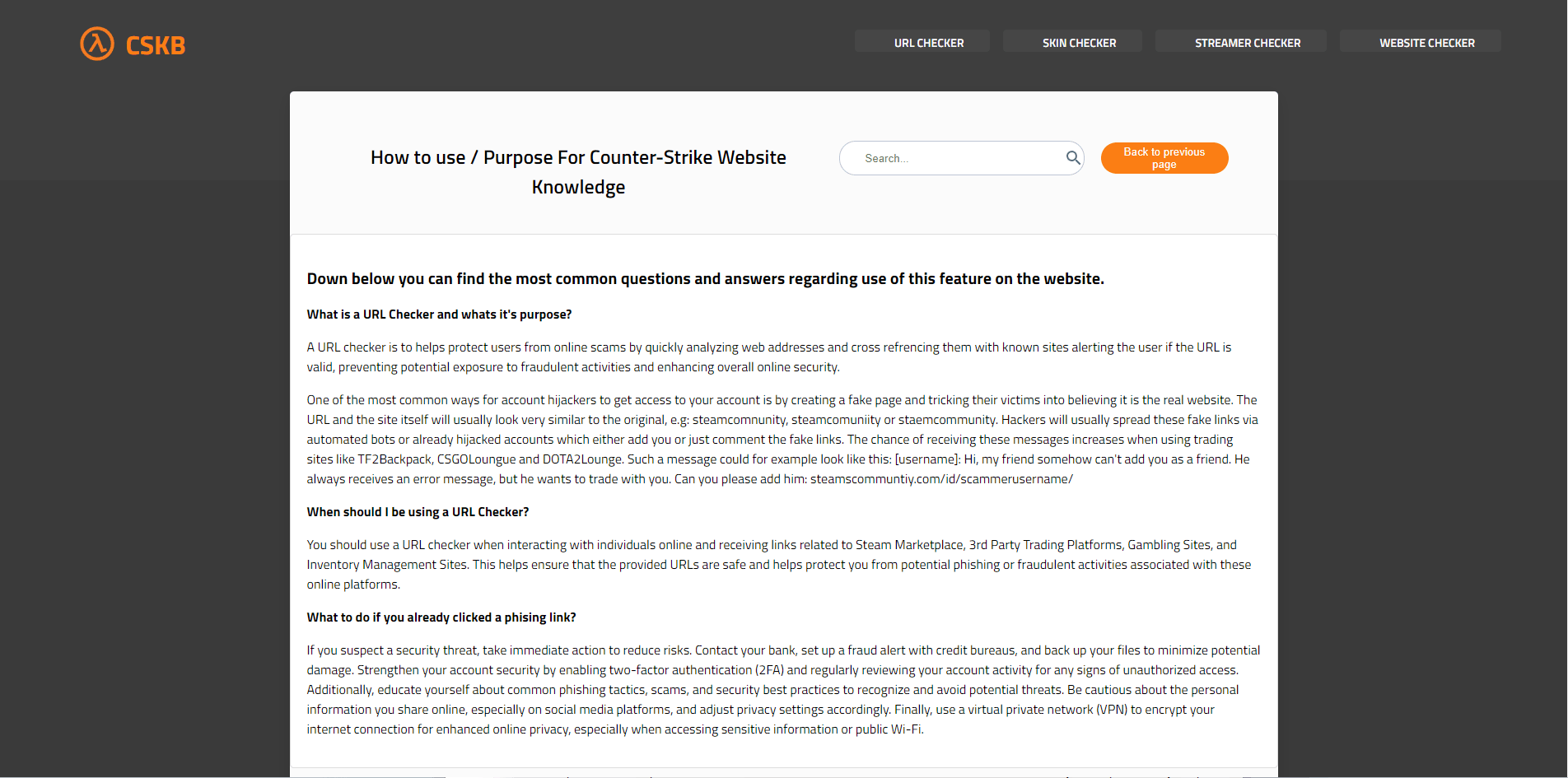Click the paragraph starting 'One of the most common'
1568x778 pixels.
[x=782, y=440]
